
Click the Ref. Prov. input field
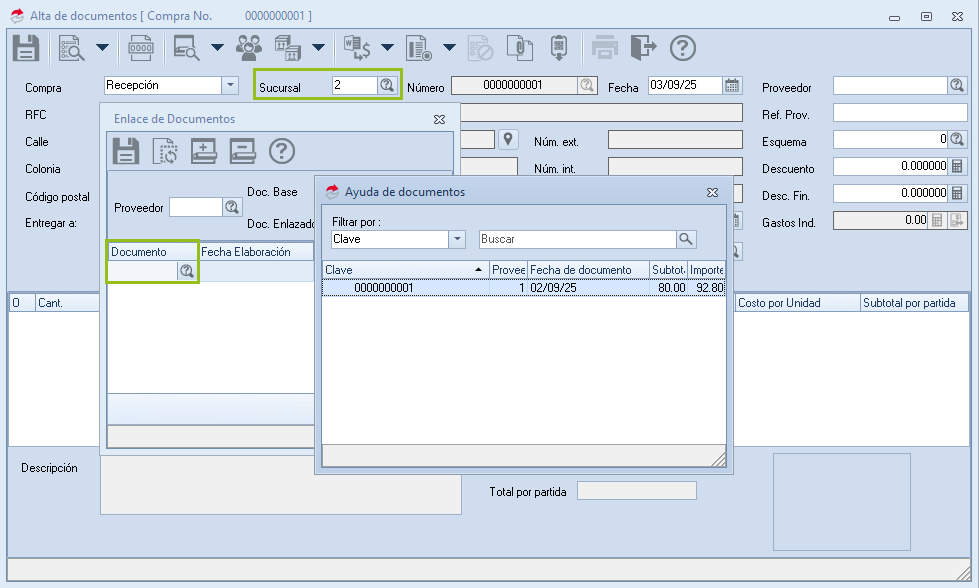click(x=900, y=113)
